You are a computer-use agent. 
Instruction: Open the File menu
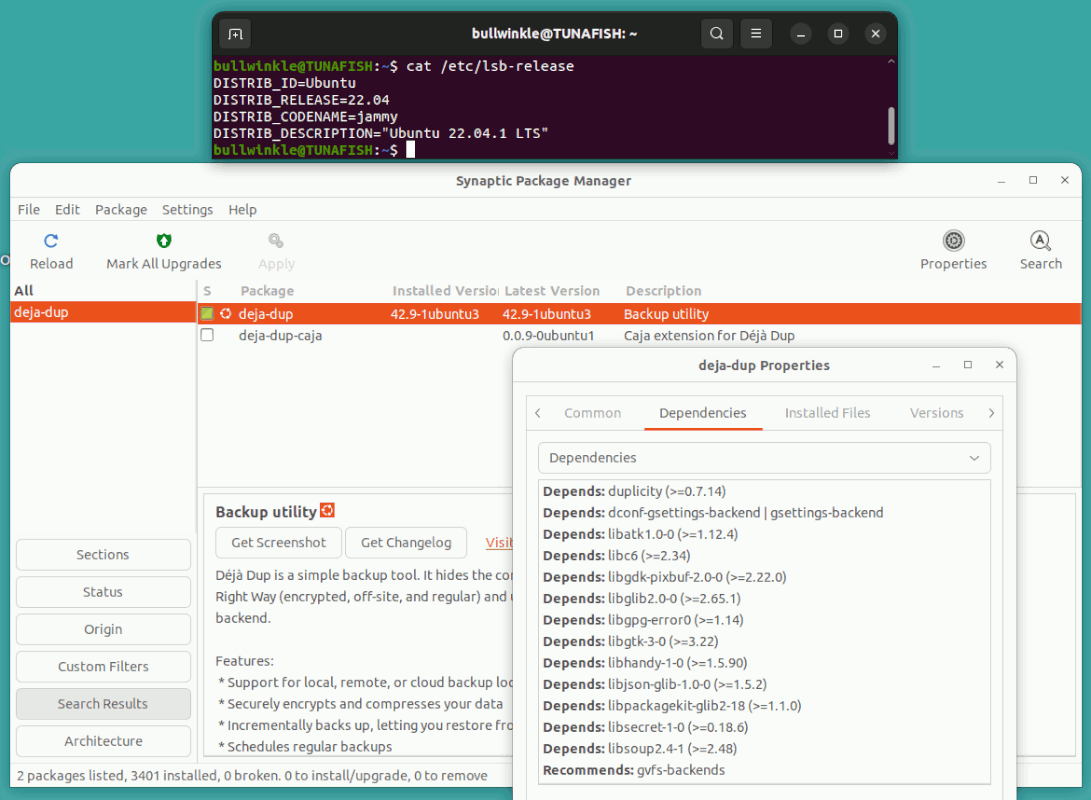pyautogui.click(x=29, y=209)
